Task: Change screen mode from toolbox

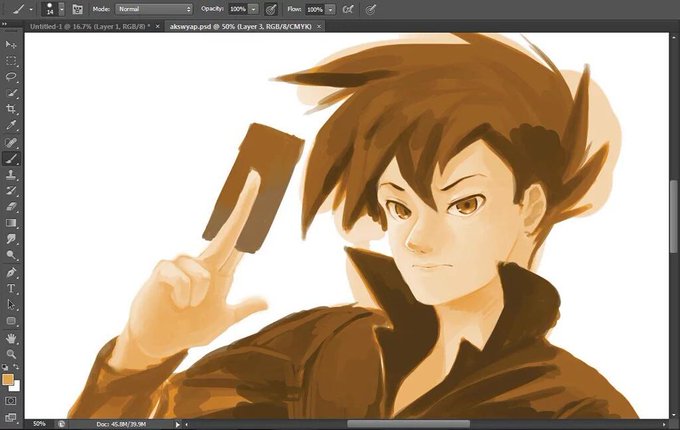Action: tap(11, 417)
